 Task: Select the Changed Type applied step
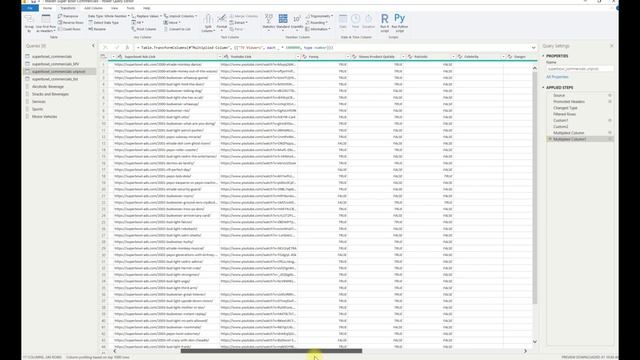[x=565, y=108]
